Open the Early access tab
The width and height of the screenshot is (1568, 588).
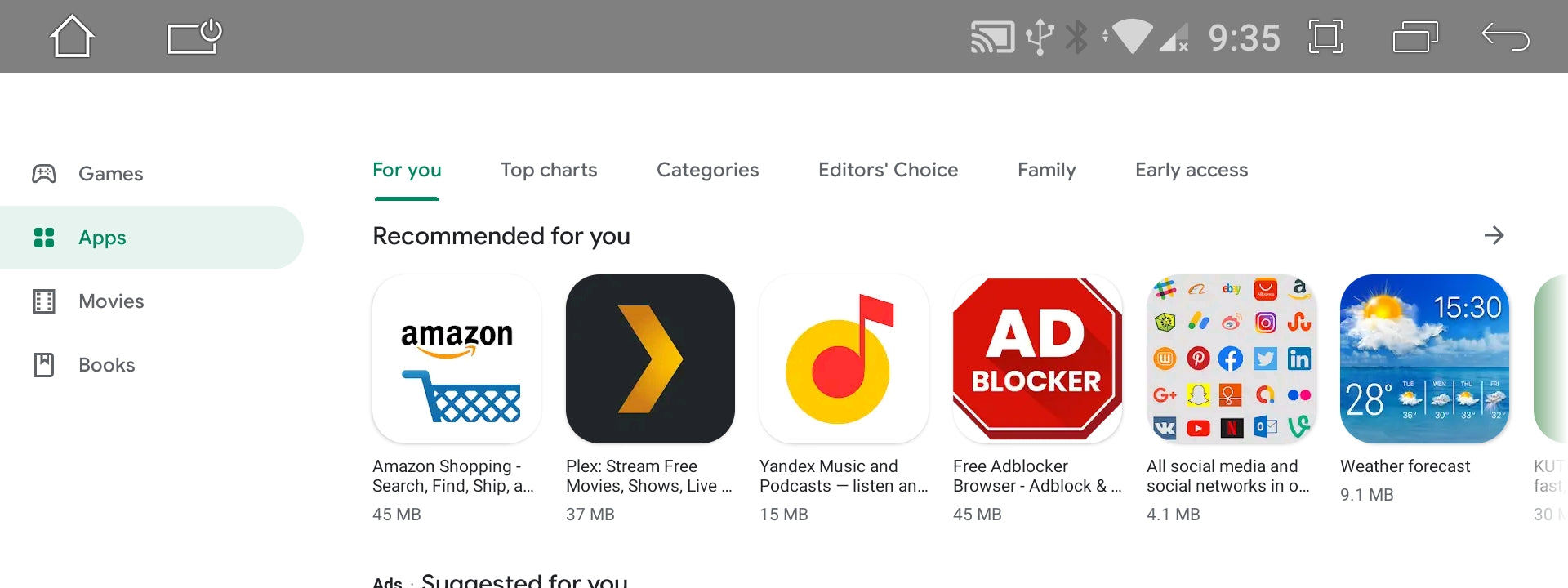click(1191, 170)
